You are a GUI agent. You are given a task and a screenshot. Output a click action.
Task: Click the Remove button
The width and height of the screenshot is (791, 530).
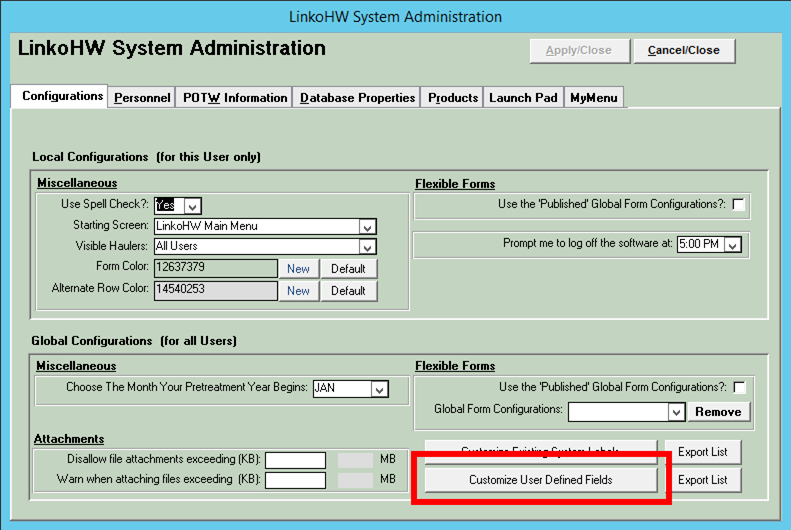[718, 412]
